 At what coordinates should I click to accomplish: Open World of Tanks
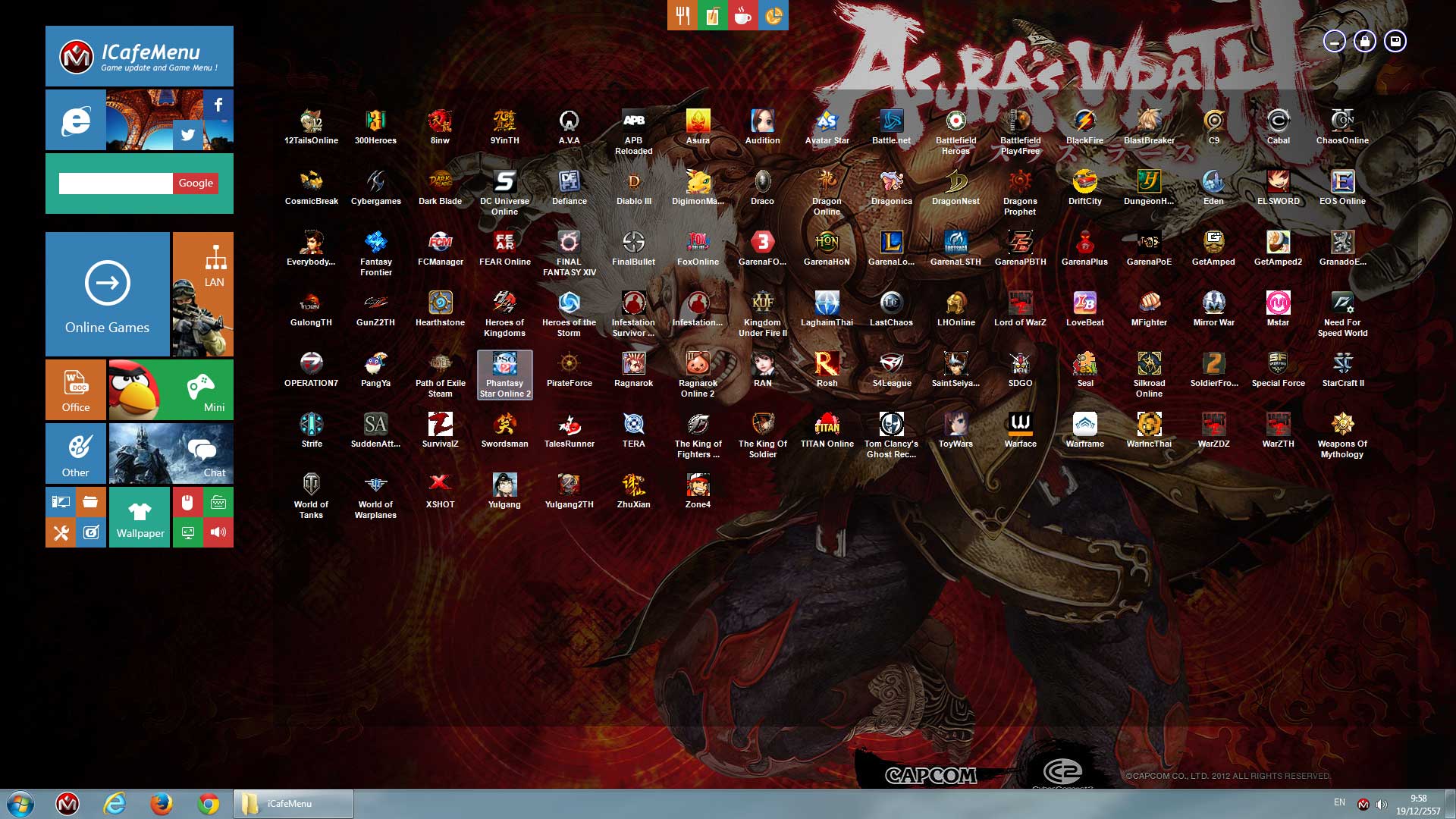311,496
